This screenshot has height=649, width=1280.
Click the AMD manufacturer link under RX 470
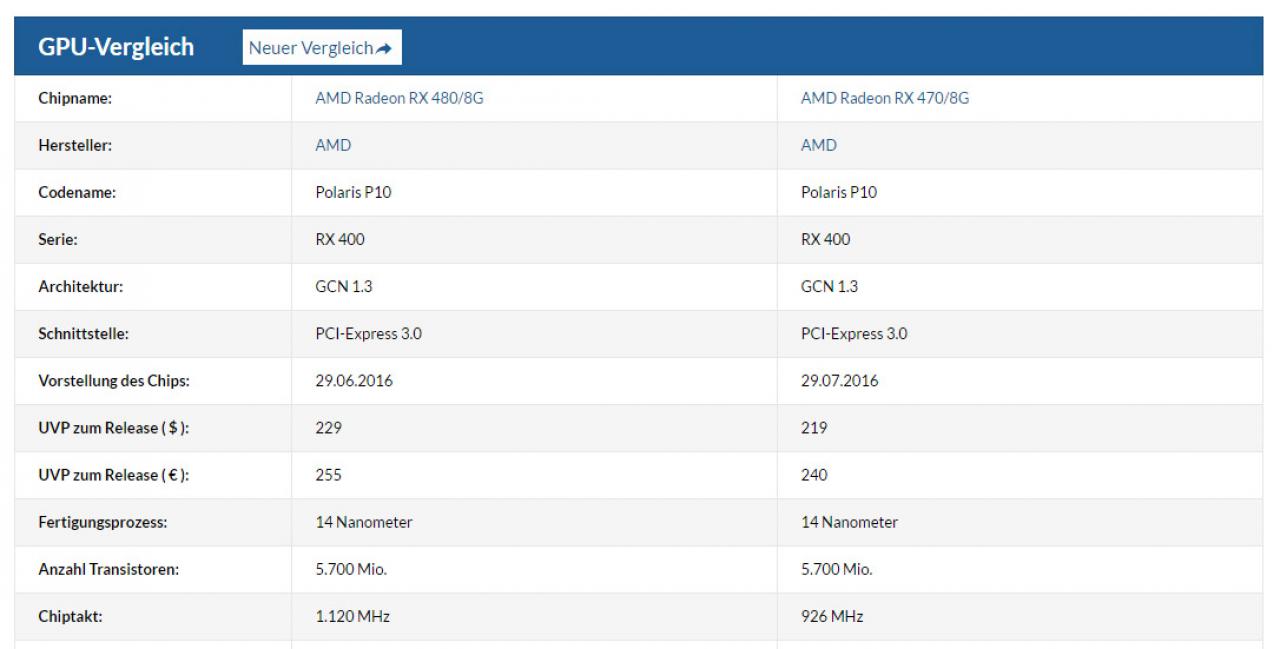tap(819, 145)
